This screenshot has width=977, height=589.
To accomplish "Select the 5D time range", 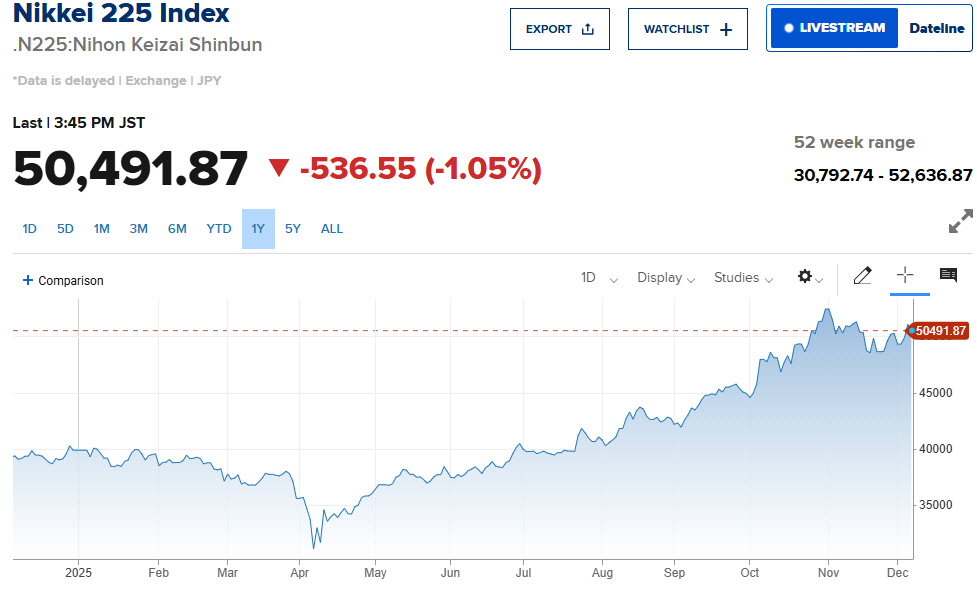I will coord(65,229).
